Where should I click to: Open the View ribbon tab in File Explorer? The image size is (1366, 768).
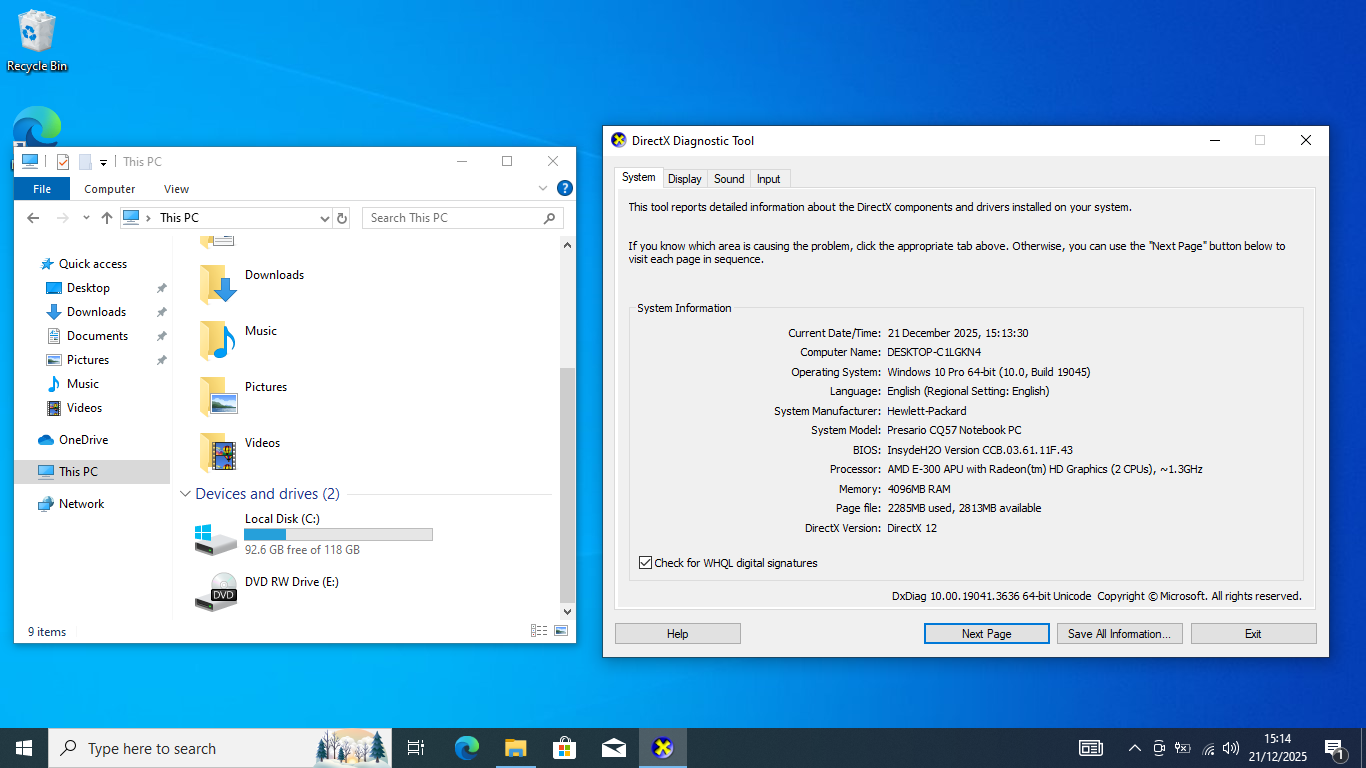pos(176,189)
